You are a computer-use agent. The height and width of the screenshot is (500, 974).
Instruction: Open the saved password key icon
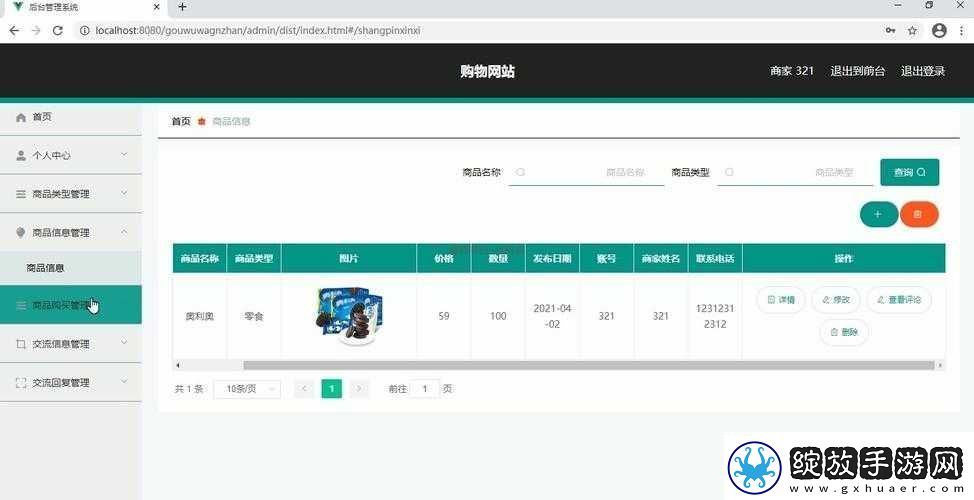coord(890,30)
